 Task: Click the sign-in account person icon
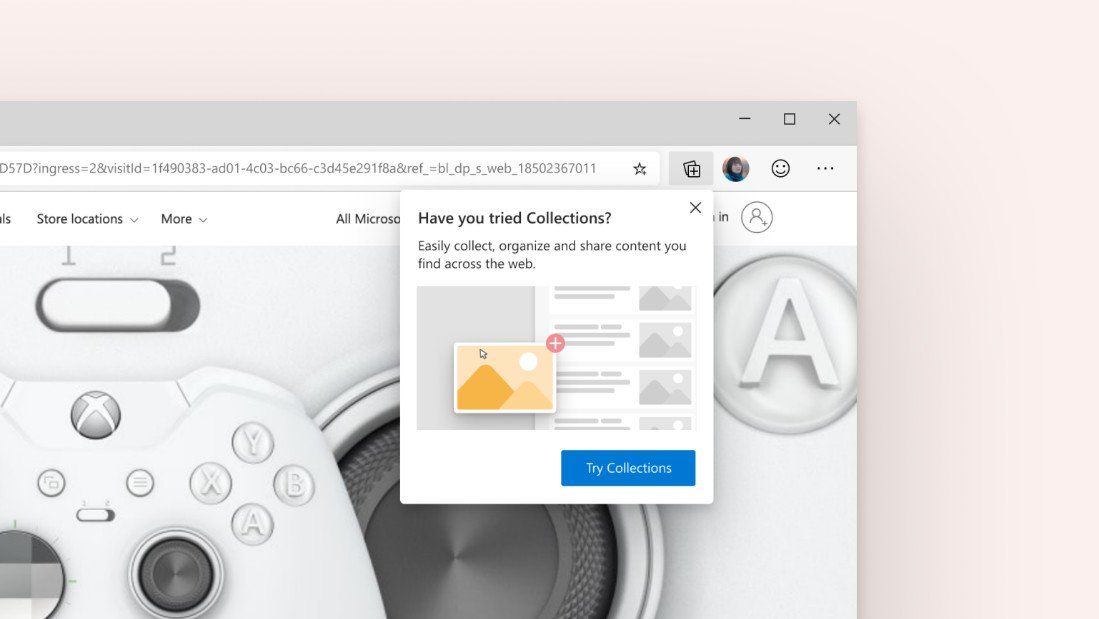[757, 217]
